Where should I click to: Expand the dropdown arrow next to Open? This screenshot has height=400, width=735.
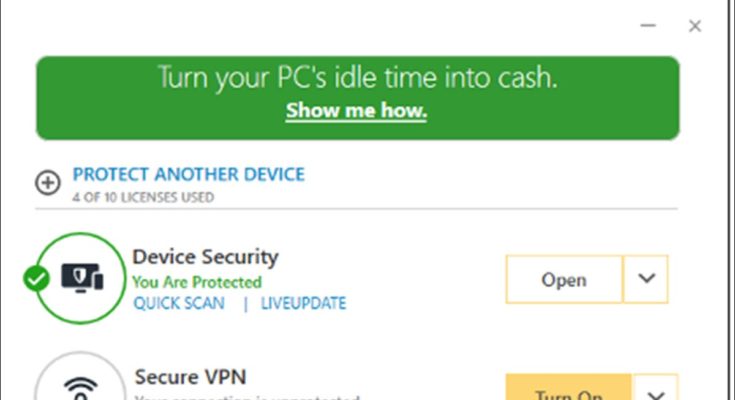646,279
